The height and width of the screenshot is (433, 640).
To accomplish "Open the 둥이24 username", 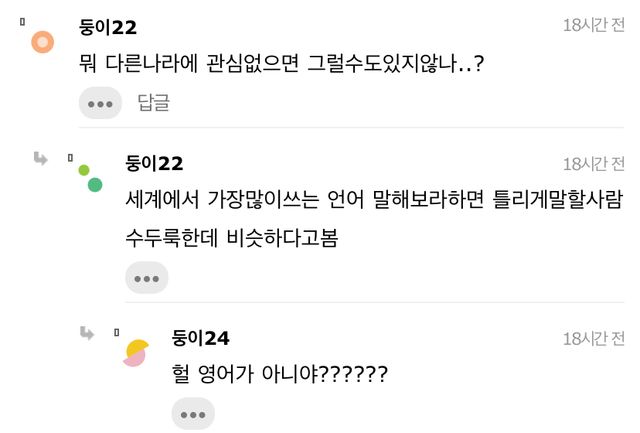I will tap(201, 338).
